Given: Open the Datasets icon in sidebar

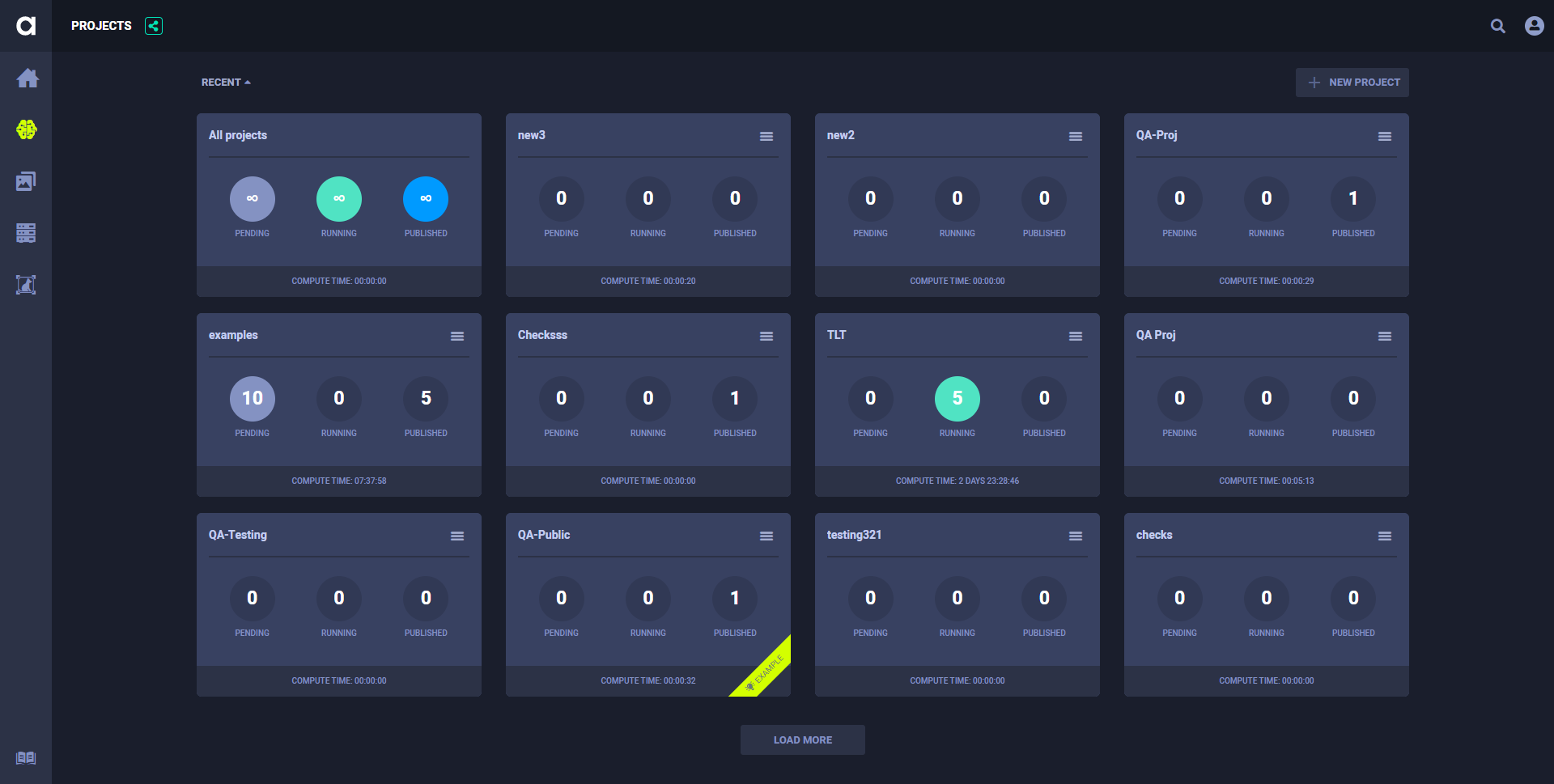Looking at the screenshot, I should click(x=27, y=181).
